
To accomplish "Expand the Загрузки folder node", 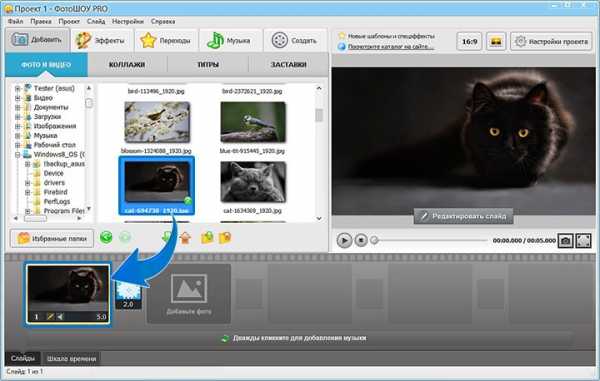I will [x=18, y=117].
